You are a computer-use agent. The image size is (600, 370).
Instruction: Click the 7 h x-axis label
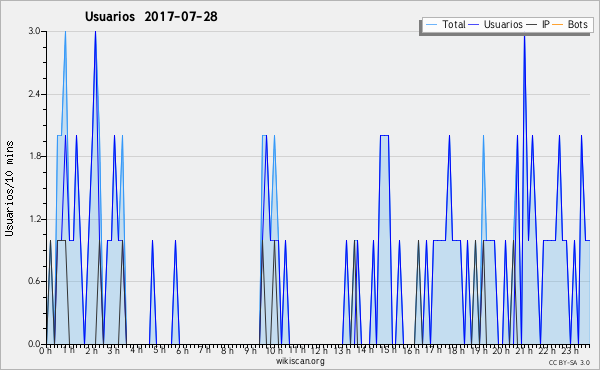204,350
